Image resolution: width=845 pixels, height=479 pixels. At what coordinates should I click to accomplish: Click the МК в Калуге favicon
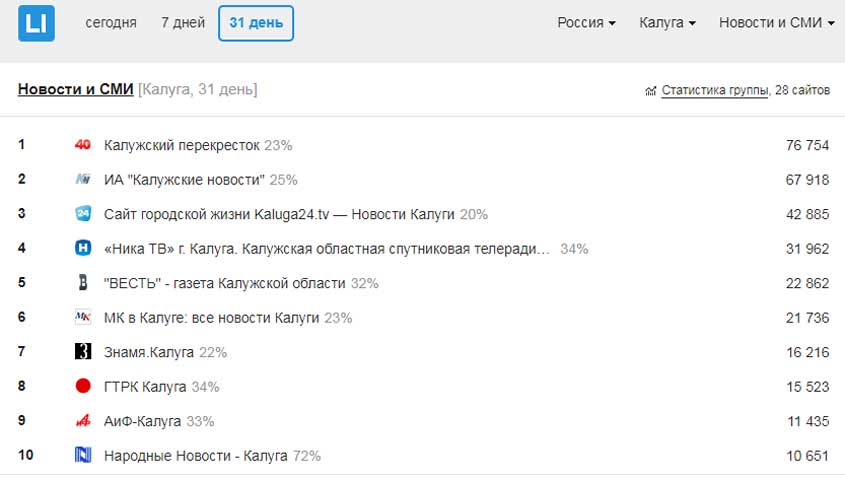[83, 317]
